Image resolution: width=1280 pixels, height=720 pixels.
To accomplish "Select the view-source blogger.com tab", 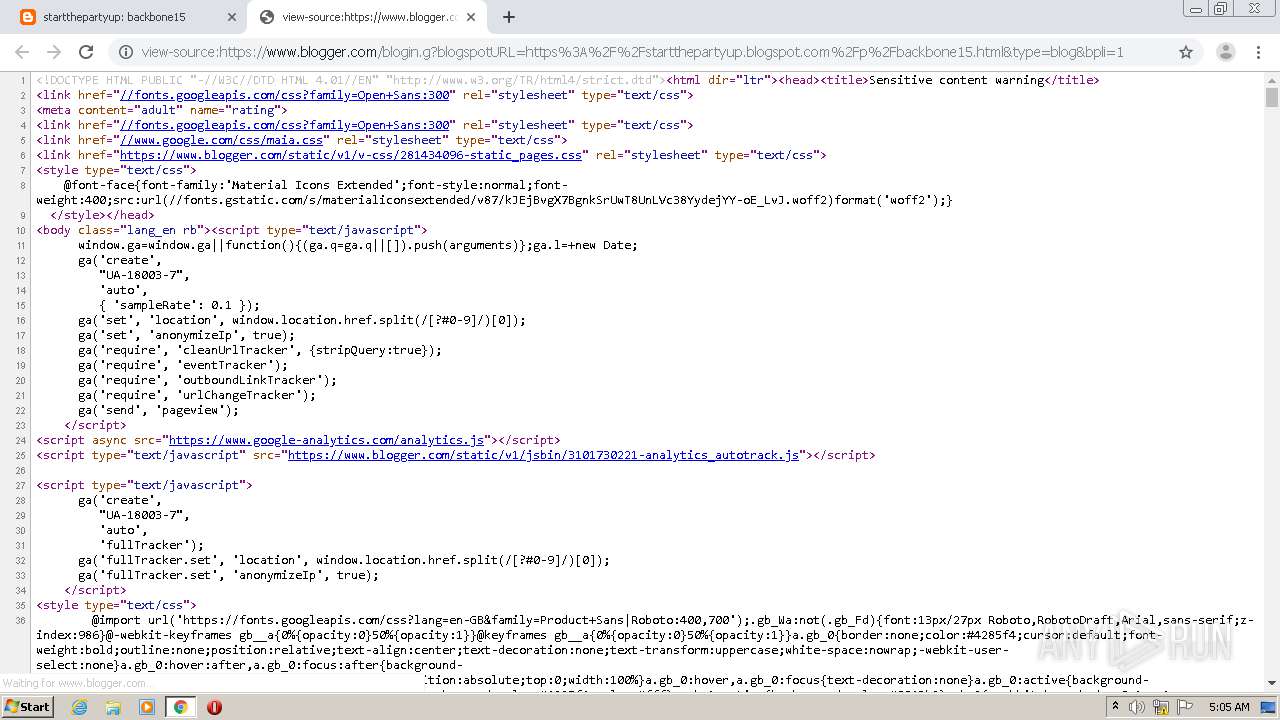I will pyautogui.click(x=367, y=17).
